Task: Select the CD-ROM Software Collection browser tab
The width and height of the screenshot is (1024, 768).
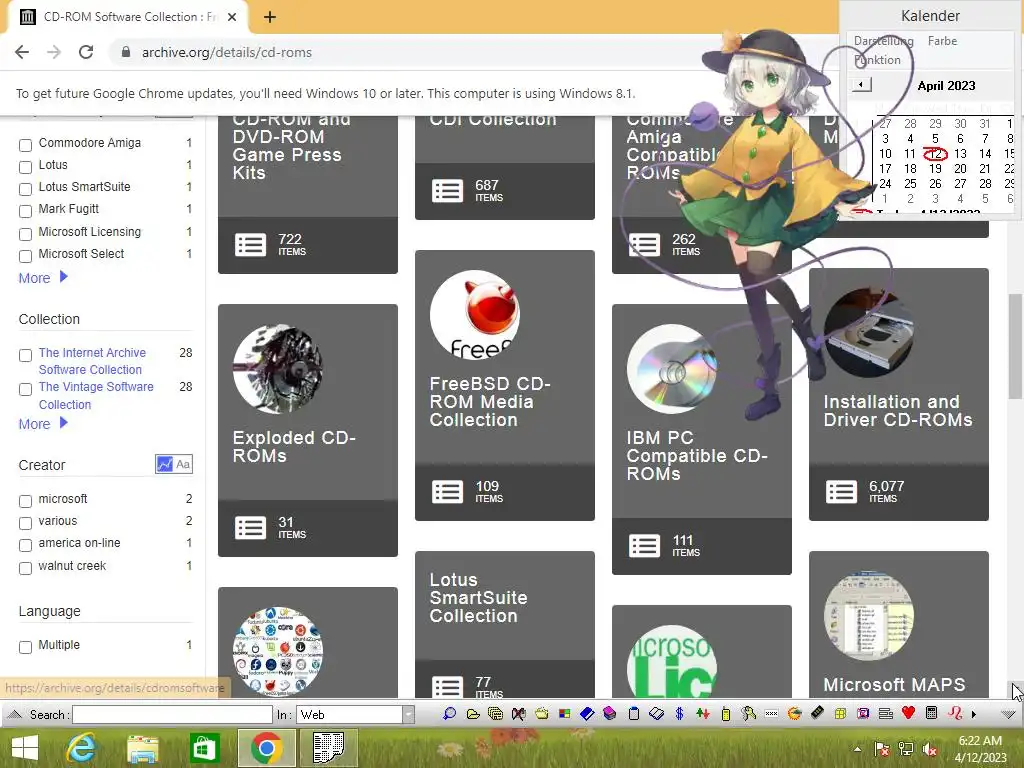Action: [128, 17]
